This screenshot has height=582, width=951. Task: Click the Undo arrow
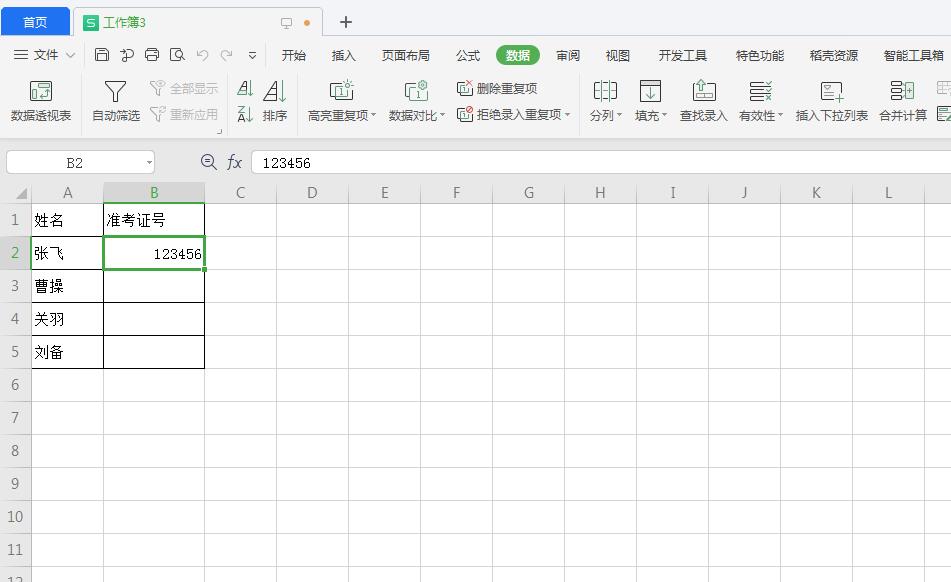coord(202,55)
